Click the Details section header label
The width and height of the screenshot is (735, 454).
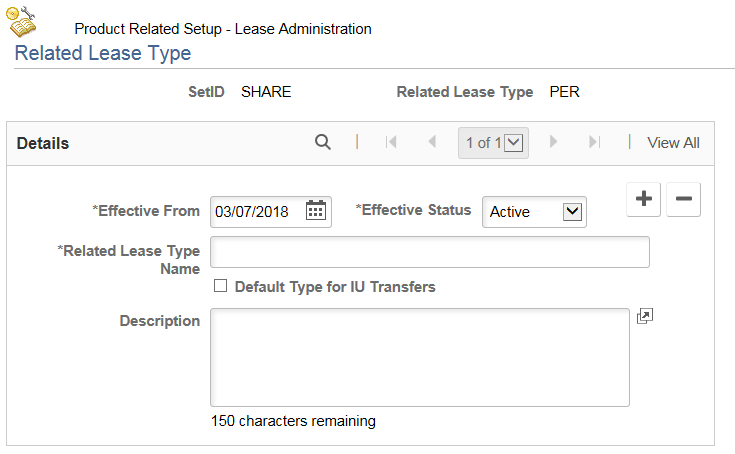point(43,143)
